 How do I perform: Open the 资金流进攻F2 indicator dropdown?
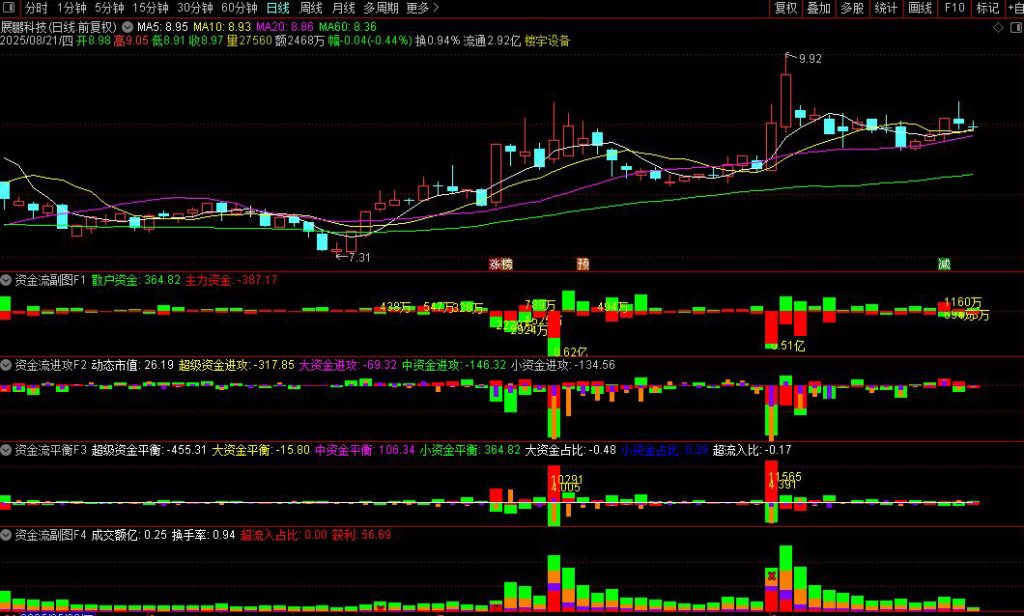[x=7, y=365]
